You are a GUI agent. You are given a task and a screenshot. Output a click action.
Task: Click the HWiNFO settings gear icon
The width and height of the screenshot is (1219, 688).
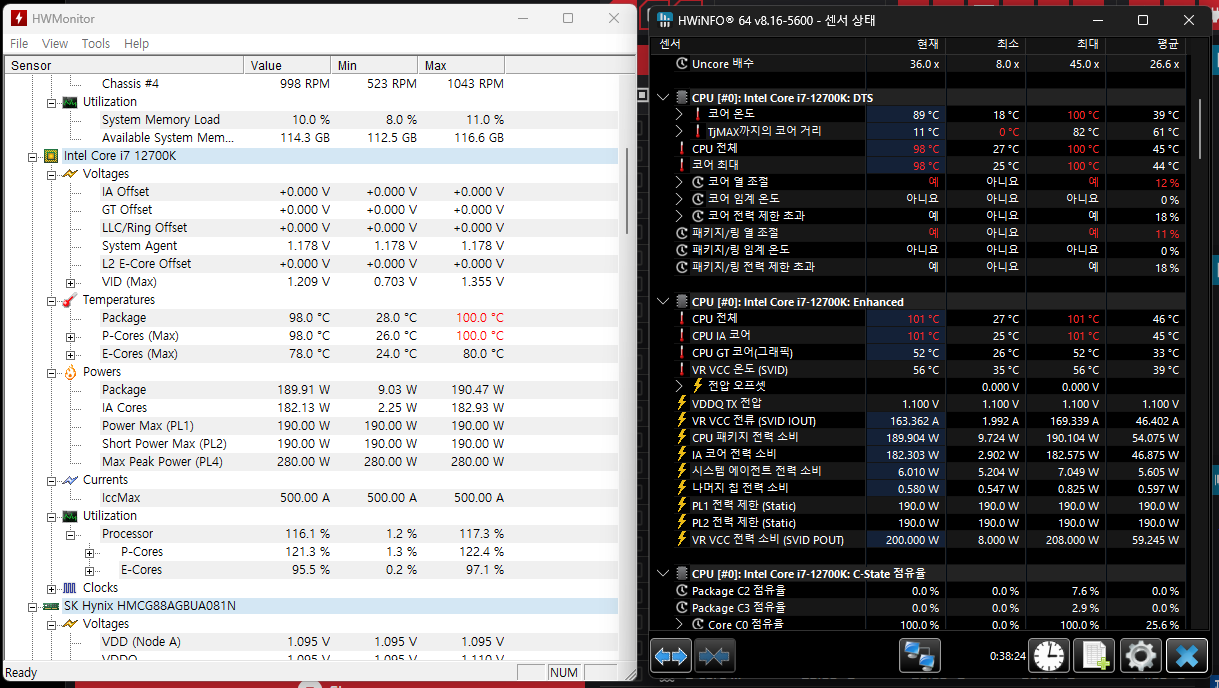point(1140,656)
